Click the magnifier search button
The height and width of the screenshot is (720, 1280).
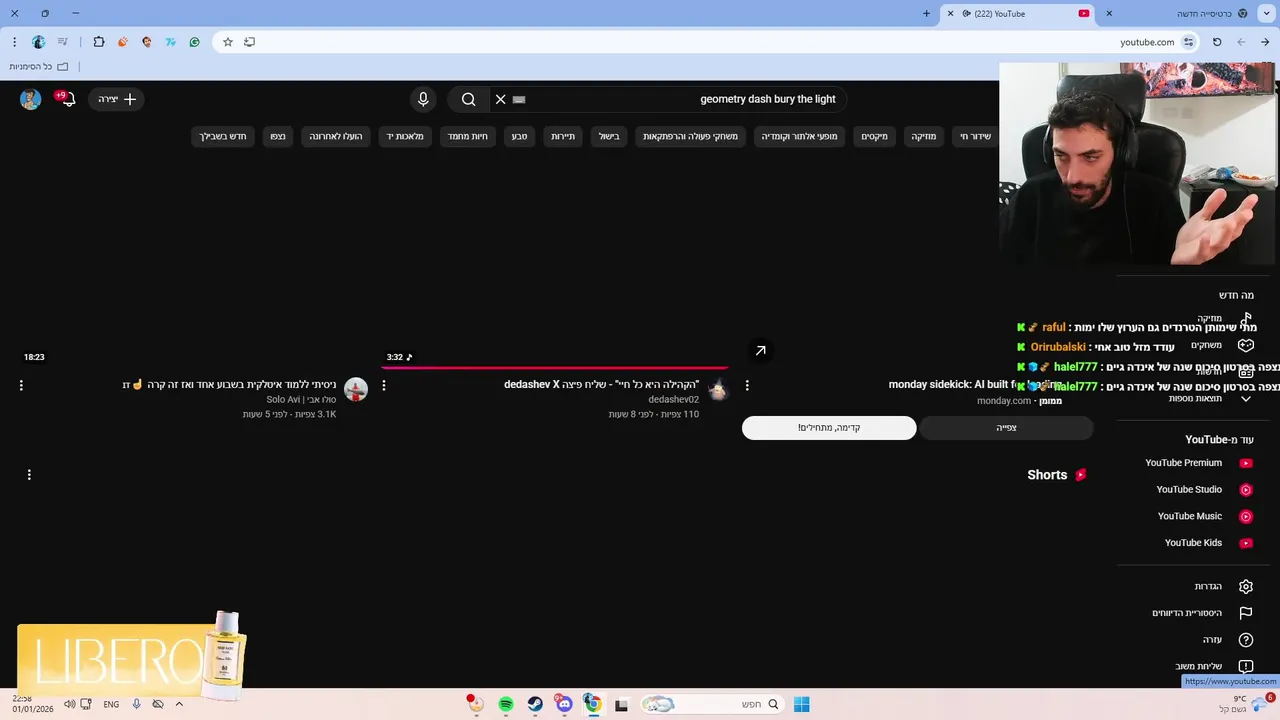click(x=468, y=99)
